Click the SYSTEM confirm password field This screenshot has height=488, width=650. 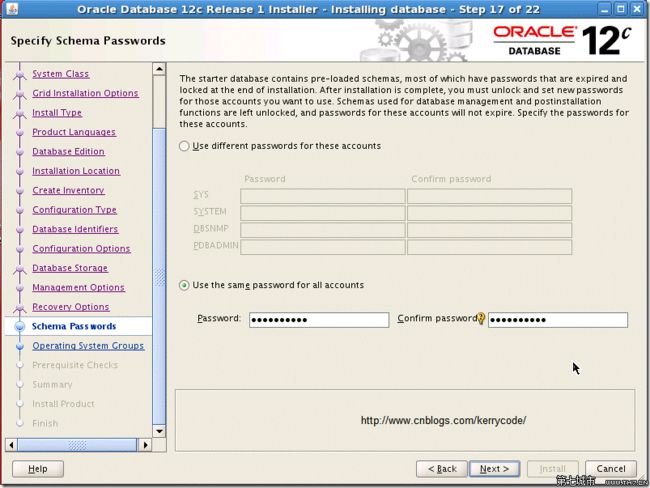click(490, 213)
